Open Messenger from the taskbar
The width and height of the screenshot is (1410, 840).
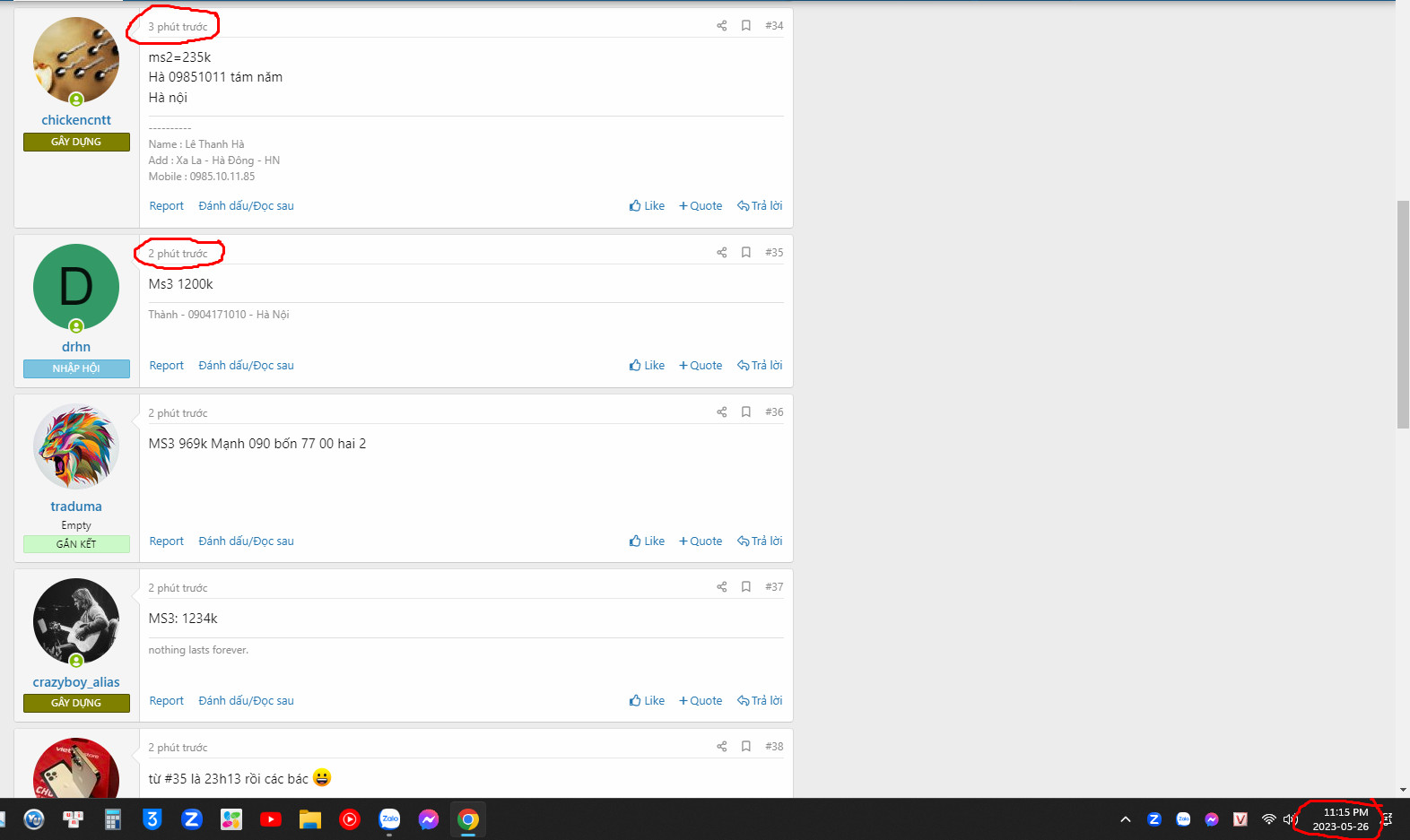click(x=429, y=819)
